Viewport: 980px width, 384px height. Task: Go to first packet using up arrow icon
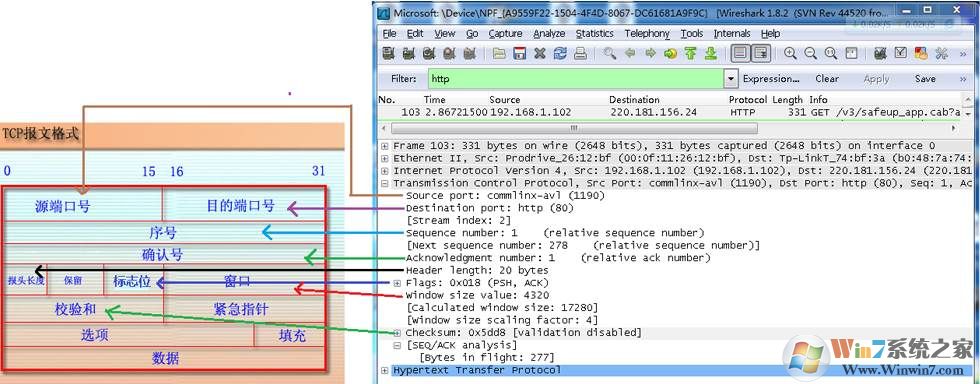pos(690,54)
